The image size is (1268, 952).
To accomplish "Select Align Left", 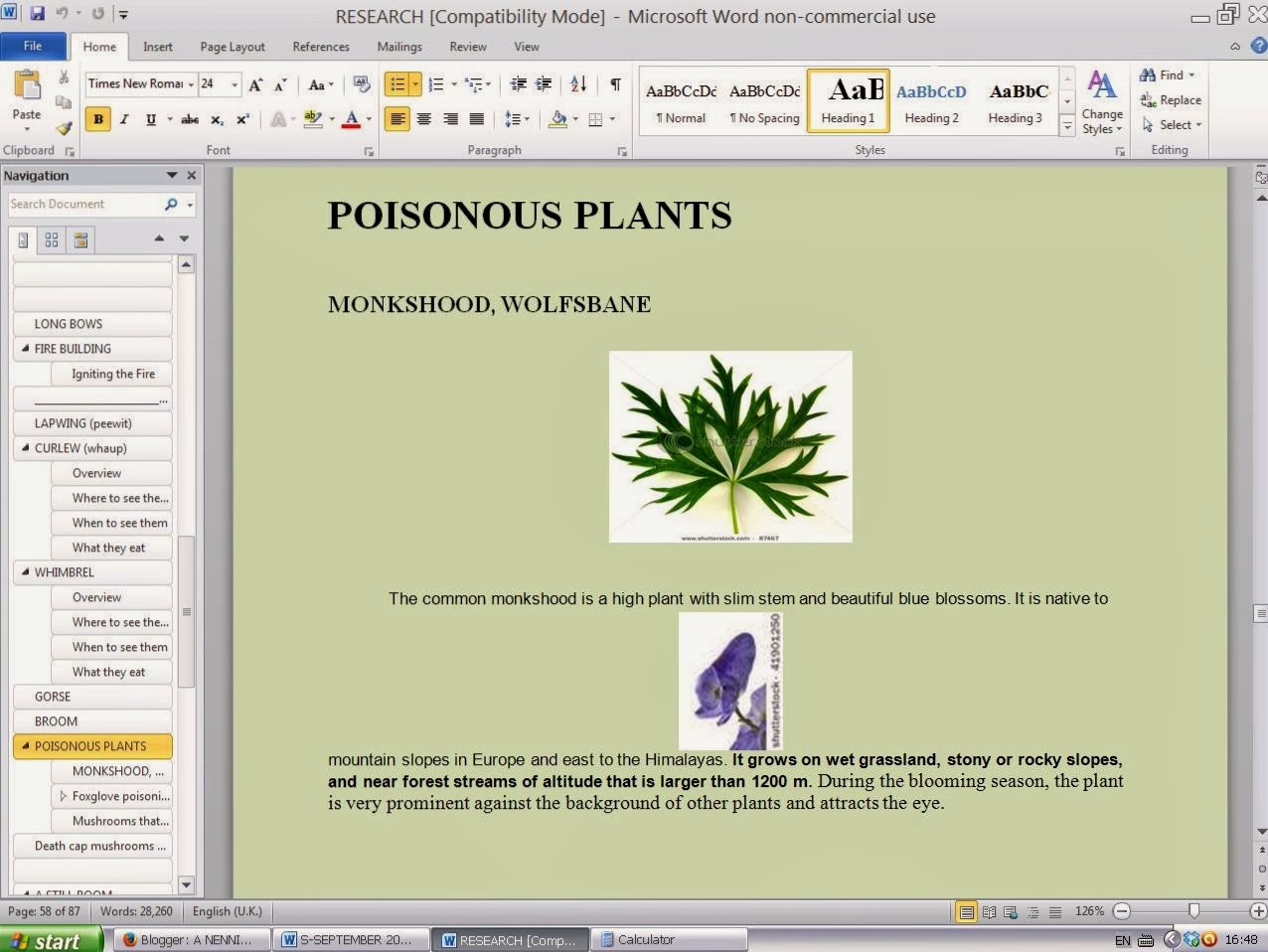I will click(397, 119).
